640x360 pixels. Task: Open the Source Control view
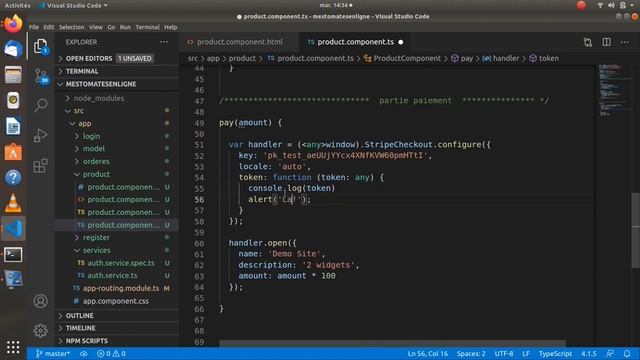(x=41, y=76)
